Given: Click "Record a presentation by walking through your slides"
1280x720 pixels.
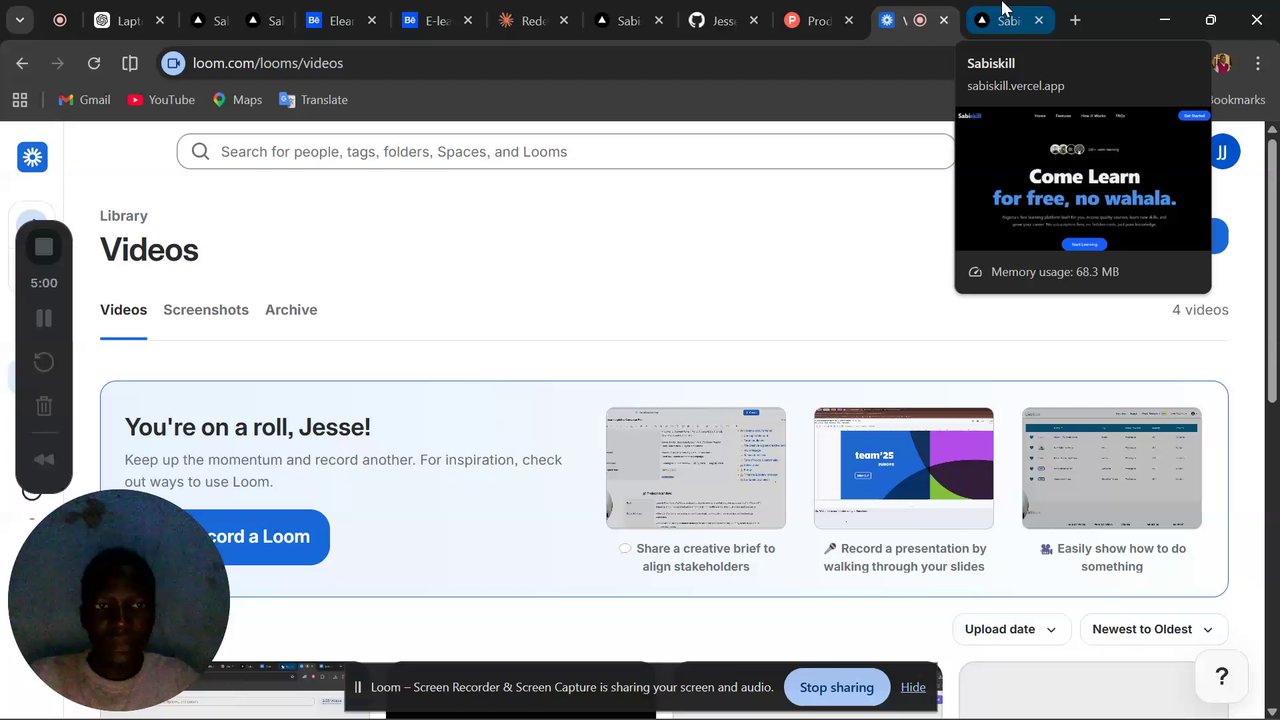Looking at the screenshot, I should (904, 558).
